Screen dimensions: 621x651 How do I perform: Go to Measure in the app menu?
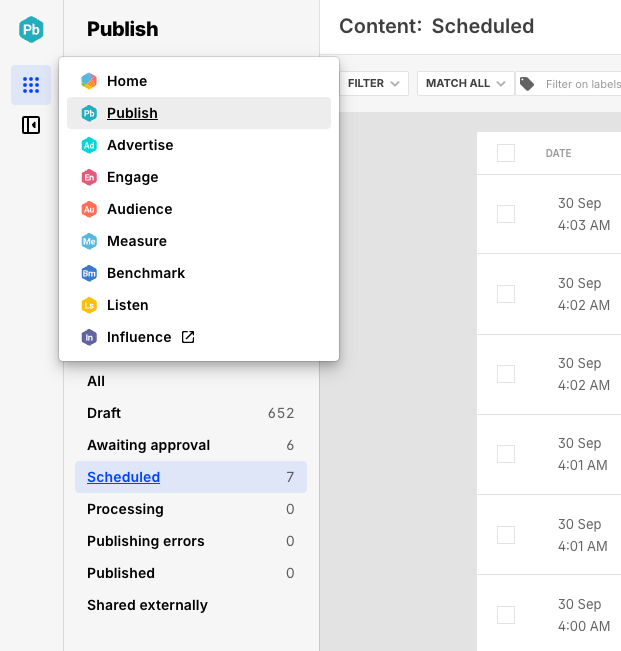pyautogui.click(x=199, y=241)
